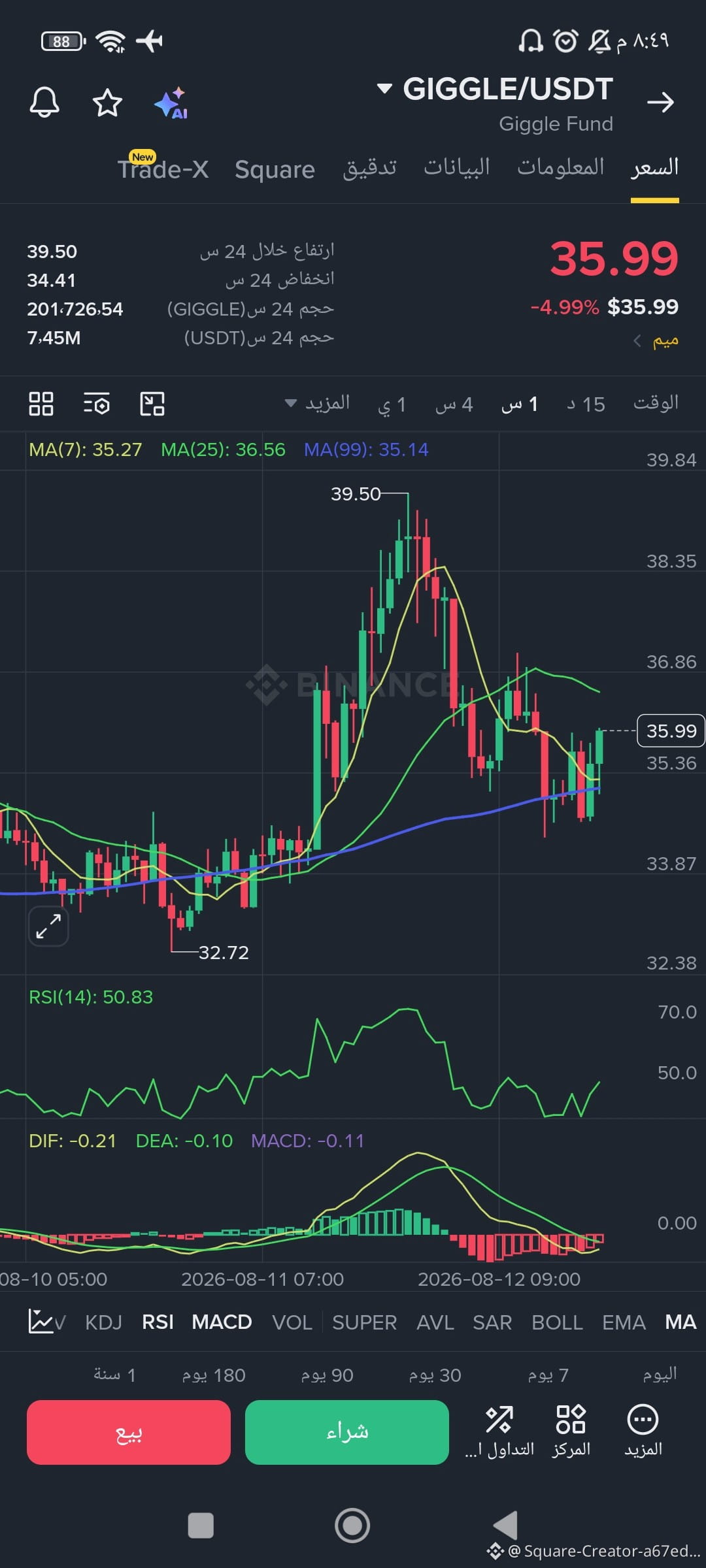The image size is (706, 1568).
Task: Select the 7 يوم performance range
Action: tap(548, 1375)
